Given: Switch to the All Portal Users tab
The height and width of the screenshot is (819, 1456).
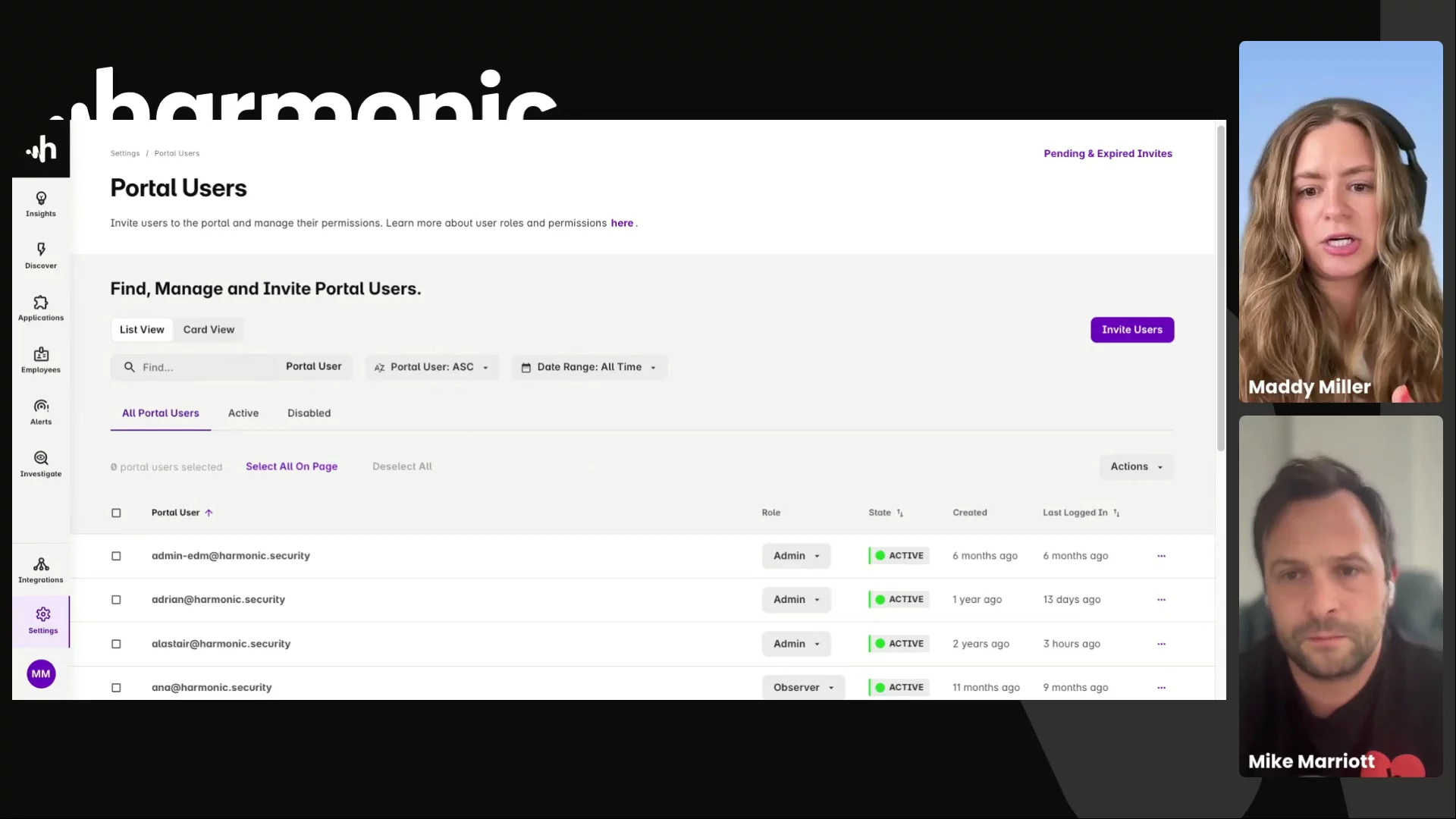Looking at the screenshot, I should click(161, 413).
